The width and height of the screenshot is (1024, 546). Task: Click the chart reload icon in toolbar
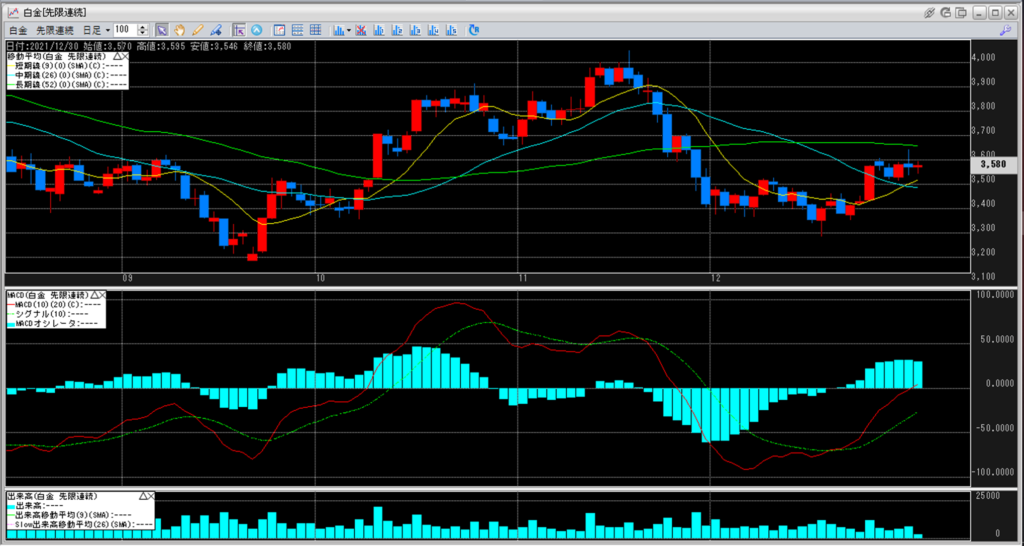click(473, 30)
